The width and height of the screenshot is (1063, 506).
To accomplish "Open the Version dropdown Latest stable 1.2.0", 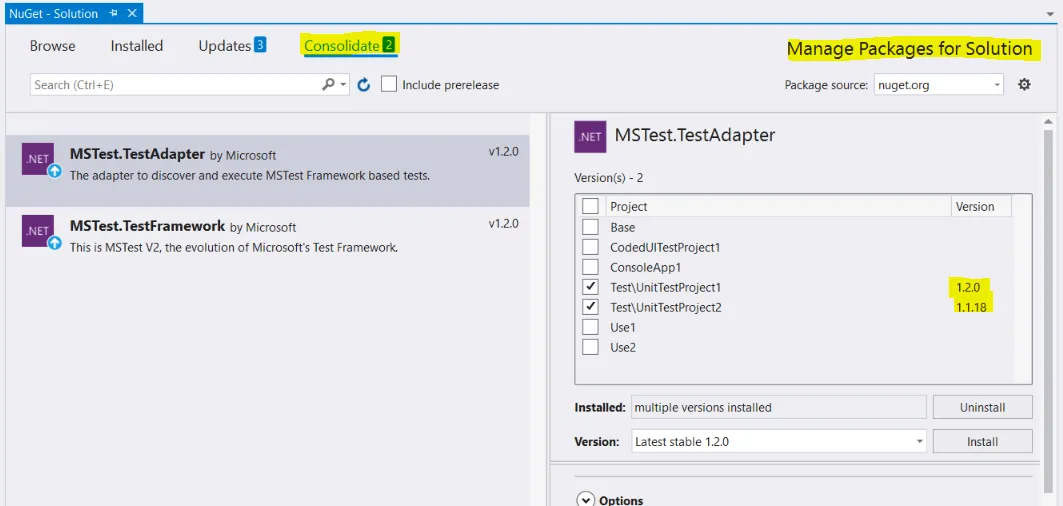I will pyautogui.click(x=779, y=442).
